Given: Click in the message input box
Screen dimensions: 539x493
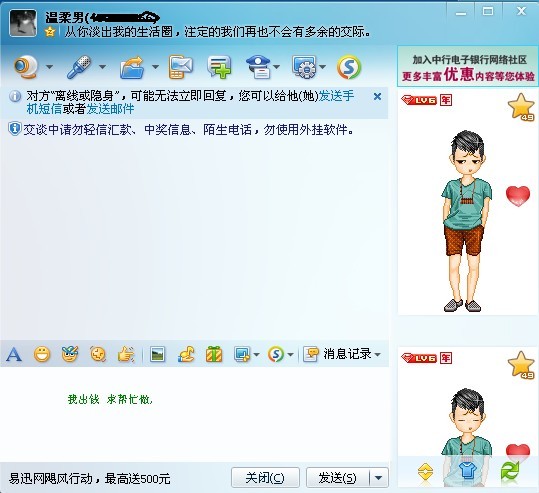Looking at the screenshot, I should click(x=194, y=414).
